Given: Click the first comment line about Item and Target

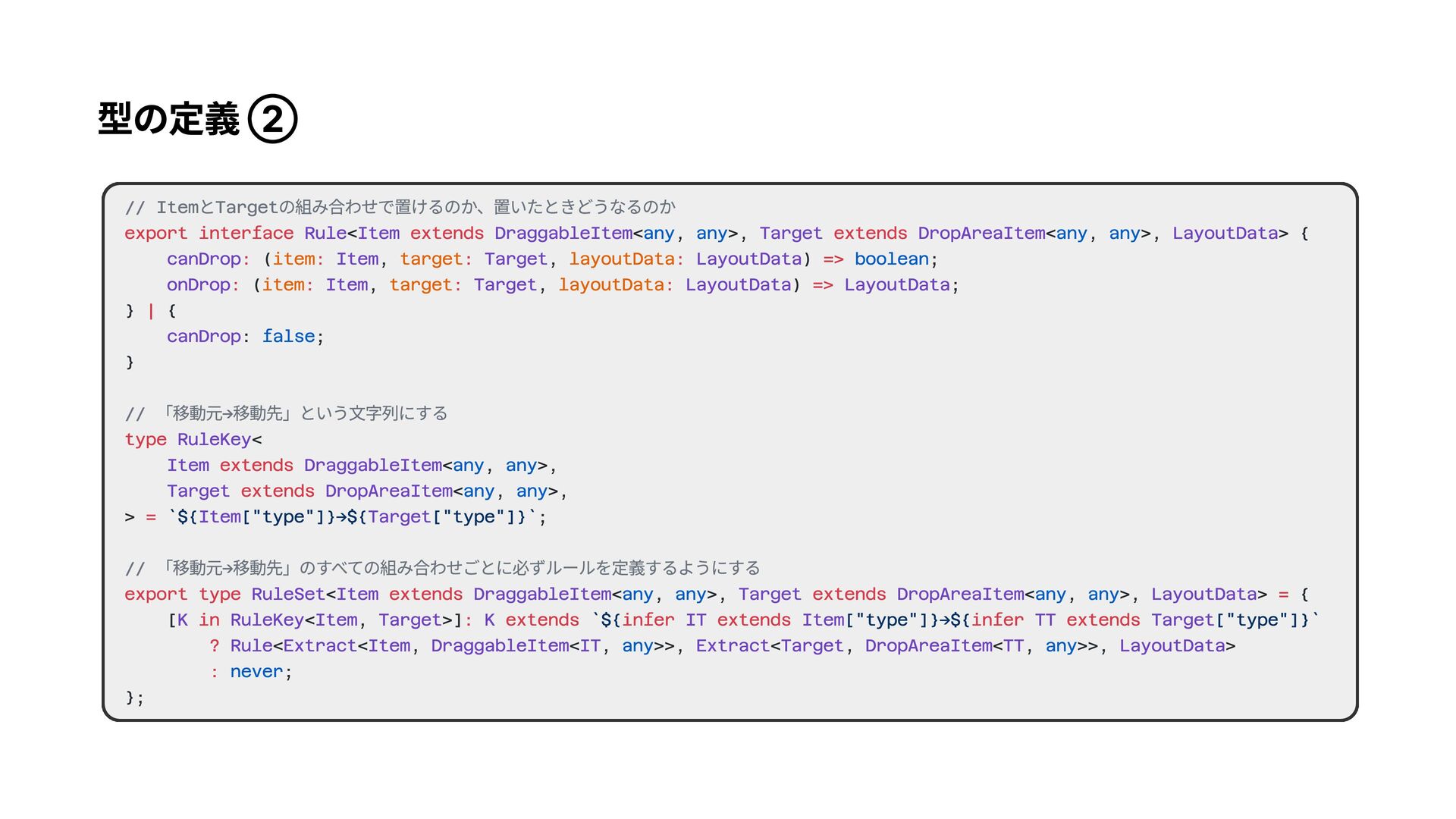Looking at the screenshot, I should [x=400, y=207].
